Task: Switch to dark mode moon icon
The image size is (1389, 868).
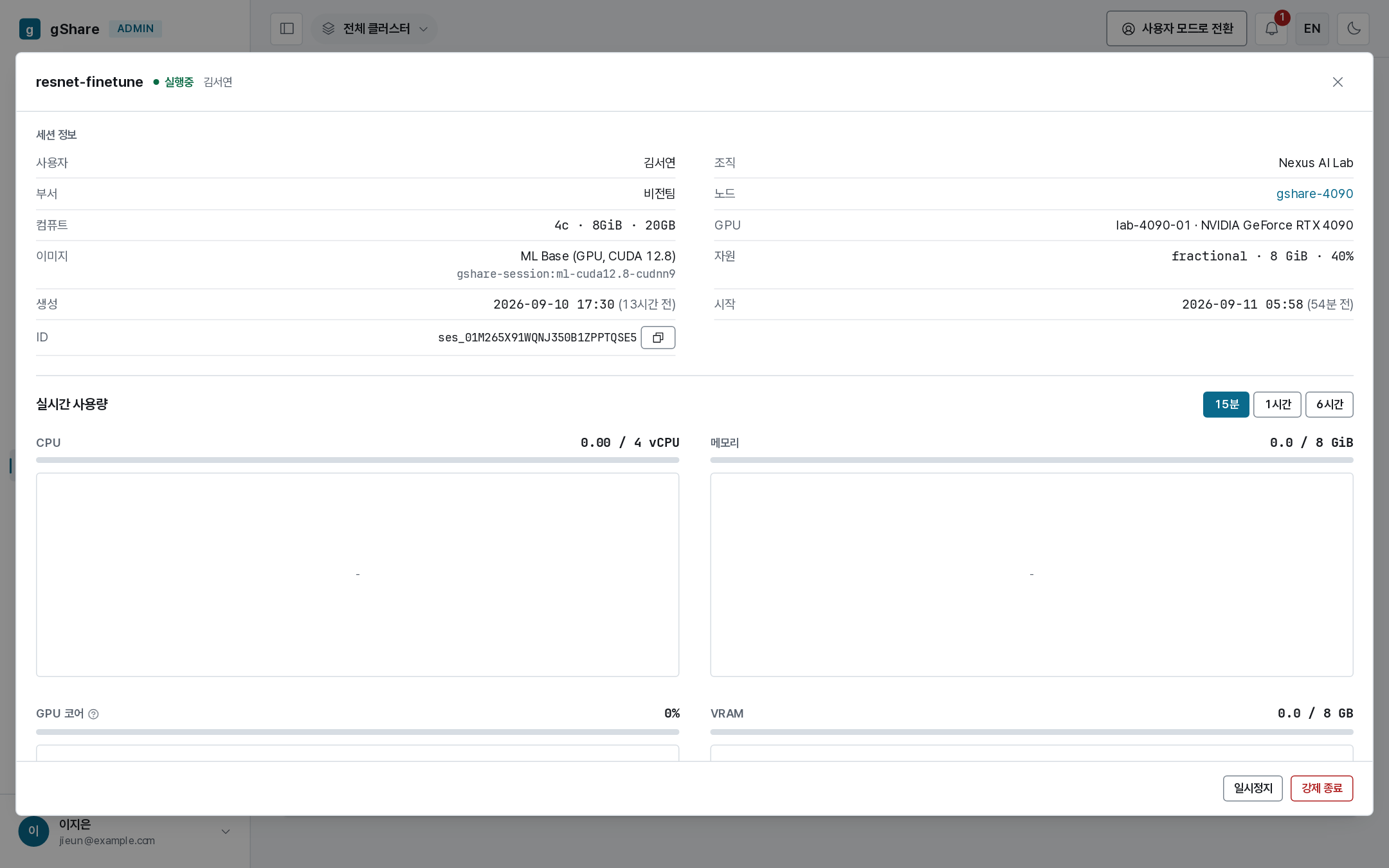Action: (1354, 29)
